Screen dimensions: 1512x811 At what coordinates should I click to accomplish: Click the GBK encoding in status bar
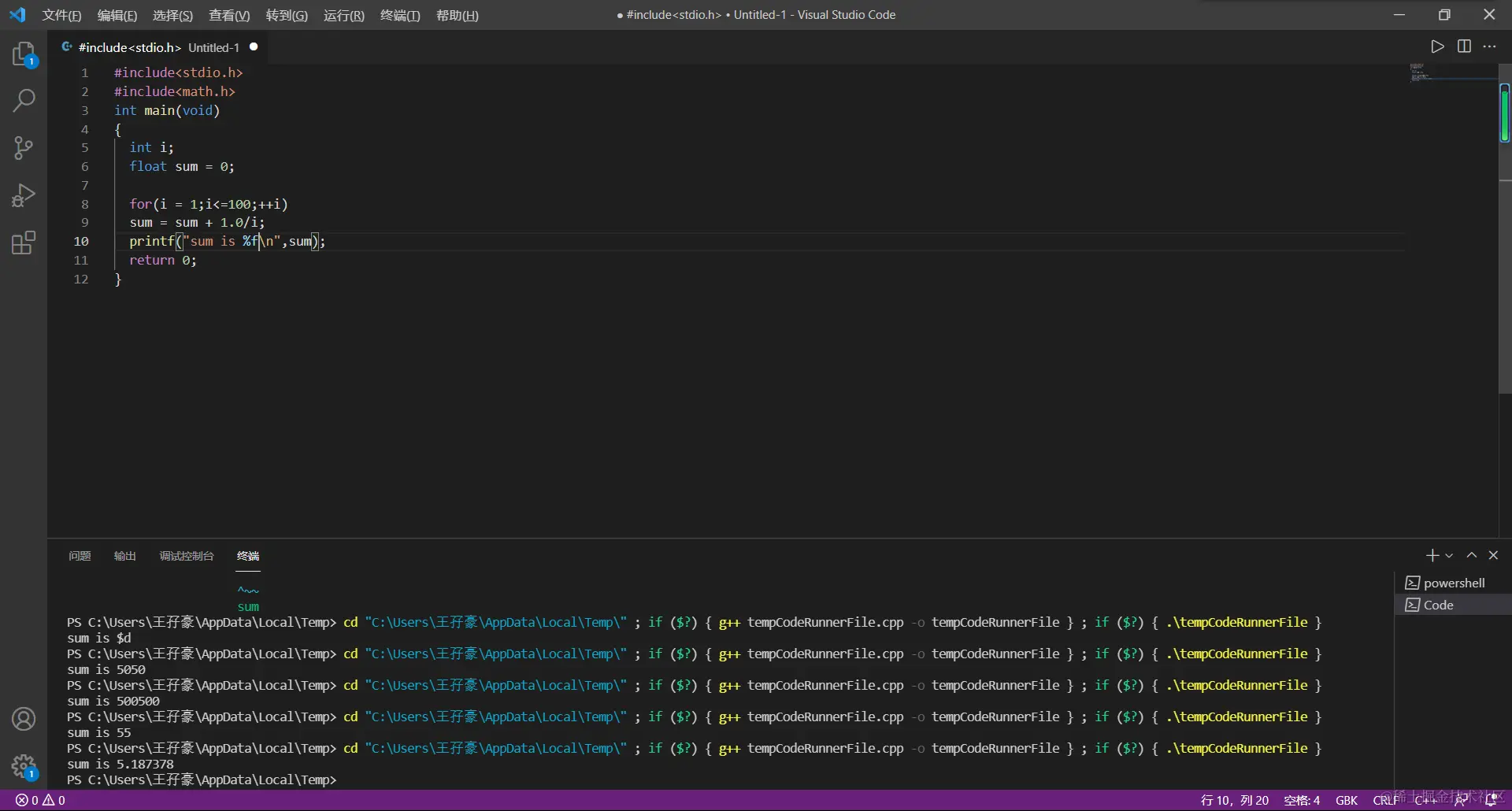1346,800
